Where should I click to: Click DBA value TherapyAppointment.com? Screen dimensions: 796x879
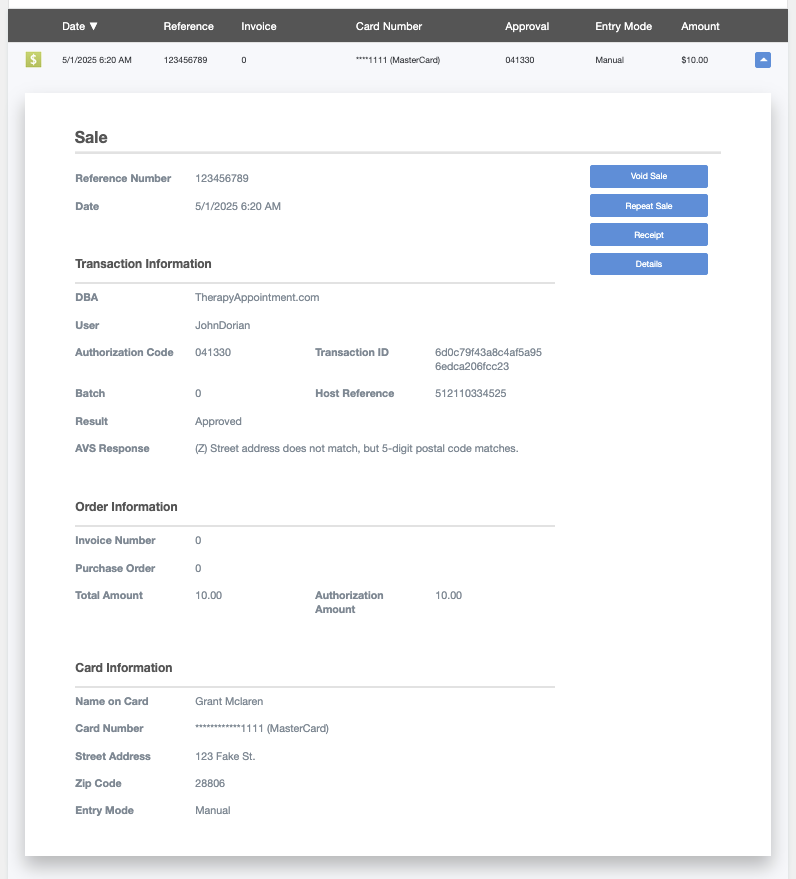click(x=257, y=298)
